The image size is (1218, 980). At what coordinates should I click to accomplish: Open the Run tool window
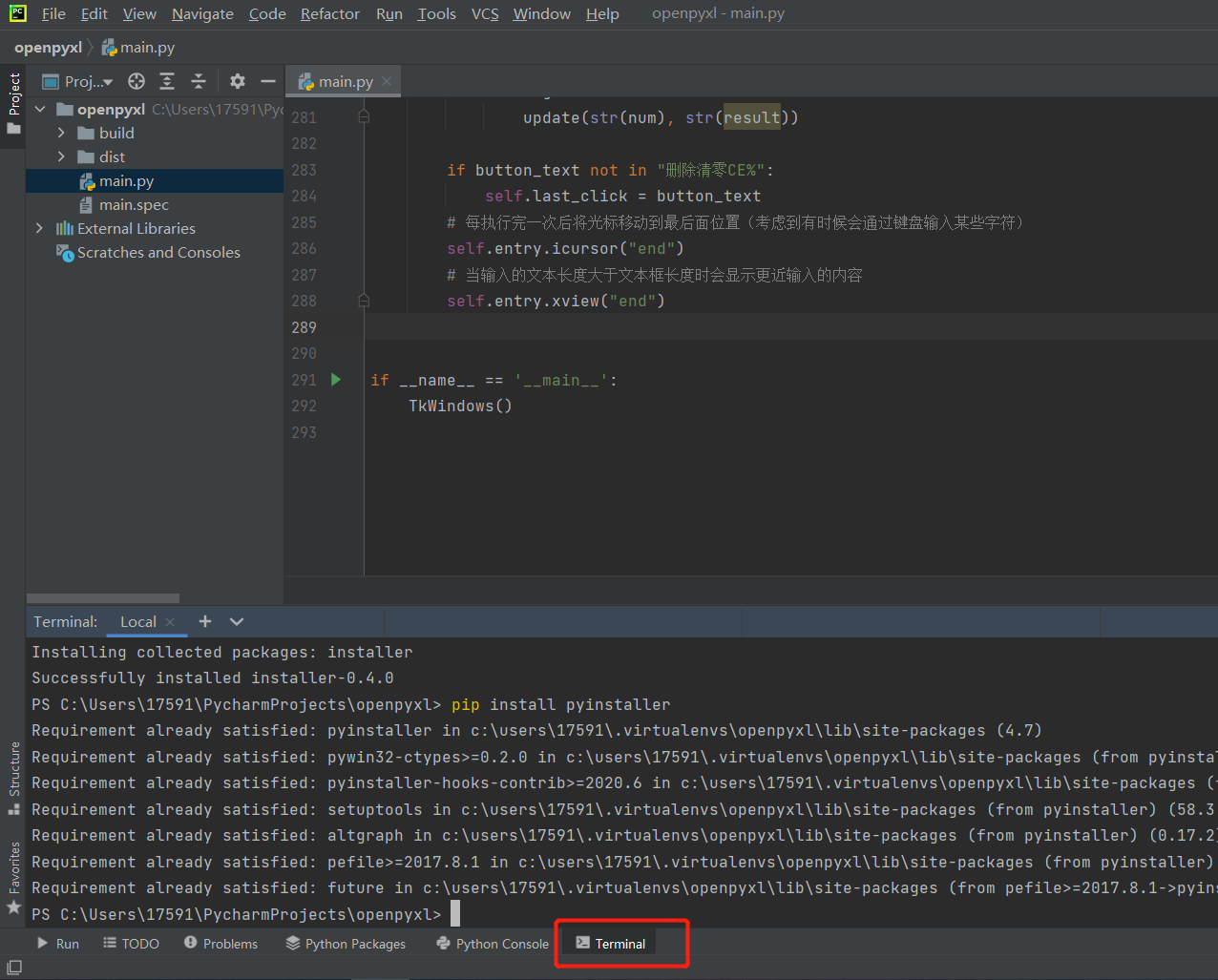[57, 943]
